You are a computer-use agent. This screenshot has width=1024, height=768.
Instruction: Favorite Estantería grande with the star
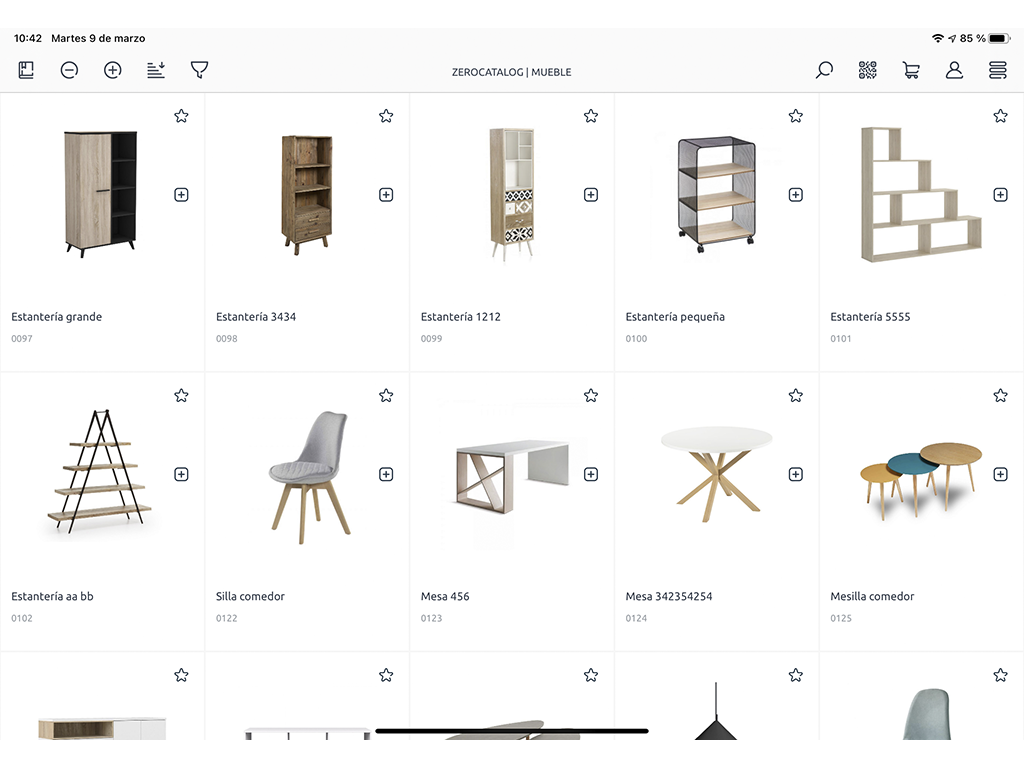182,116
